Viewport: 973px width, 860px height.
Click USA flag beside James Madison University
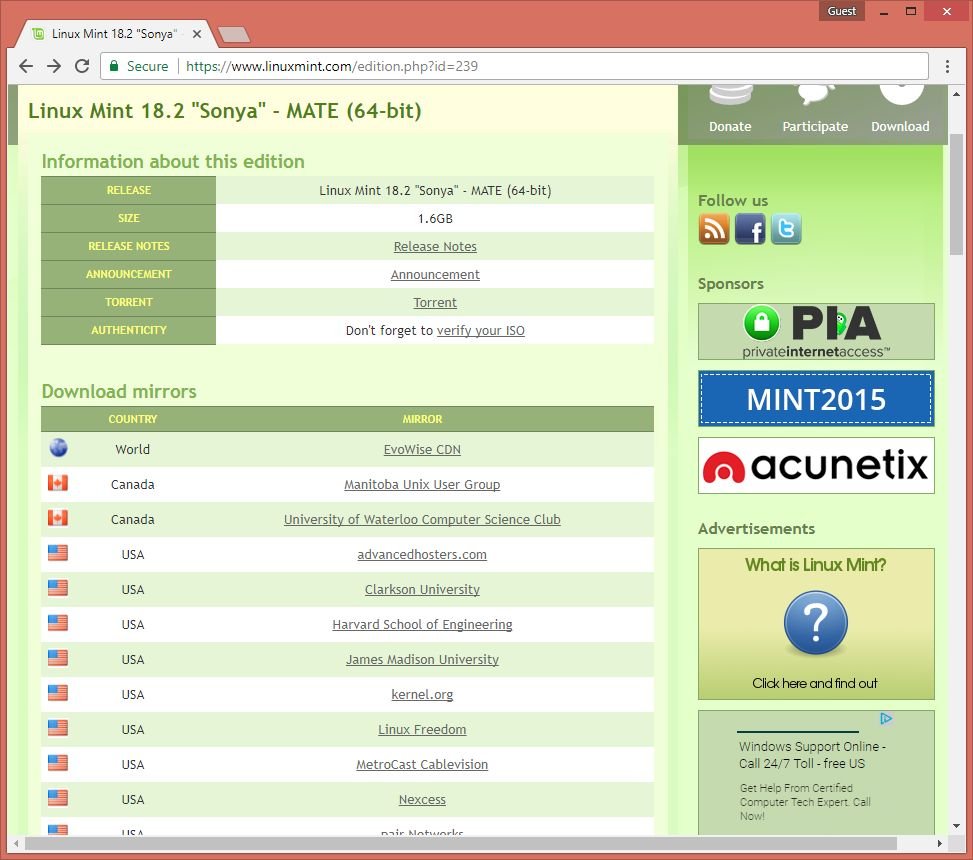(58, 658)
